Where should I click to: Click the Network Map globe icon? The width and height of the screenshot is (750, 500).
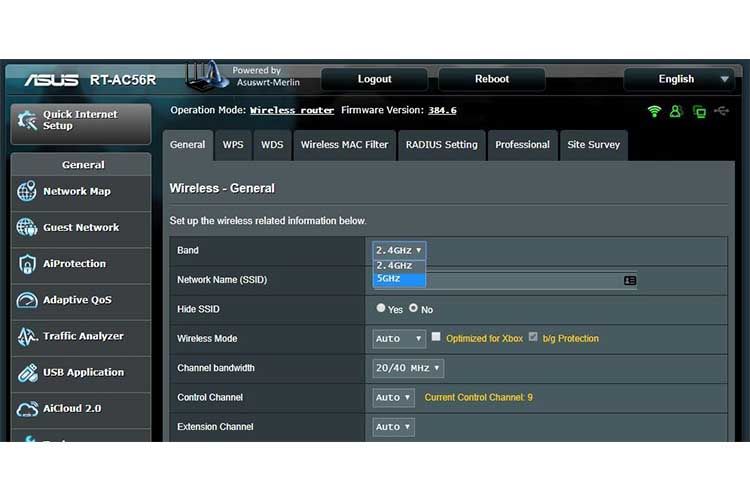(x=27, y=191)
